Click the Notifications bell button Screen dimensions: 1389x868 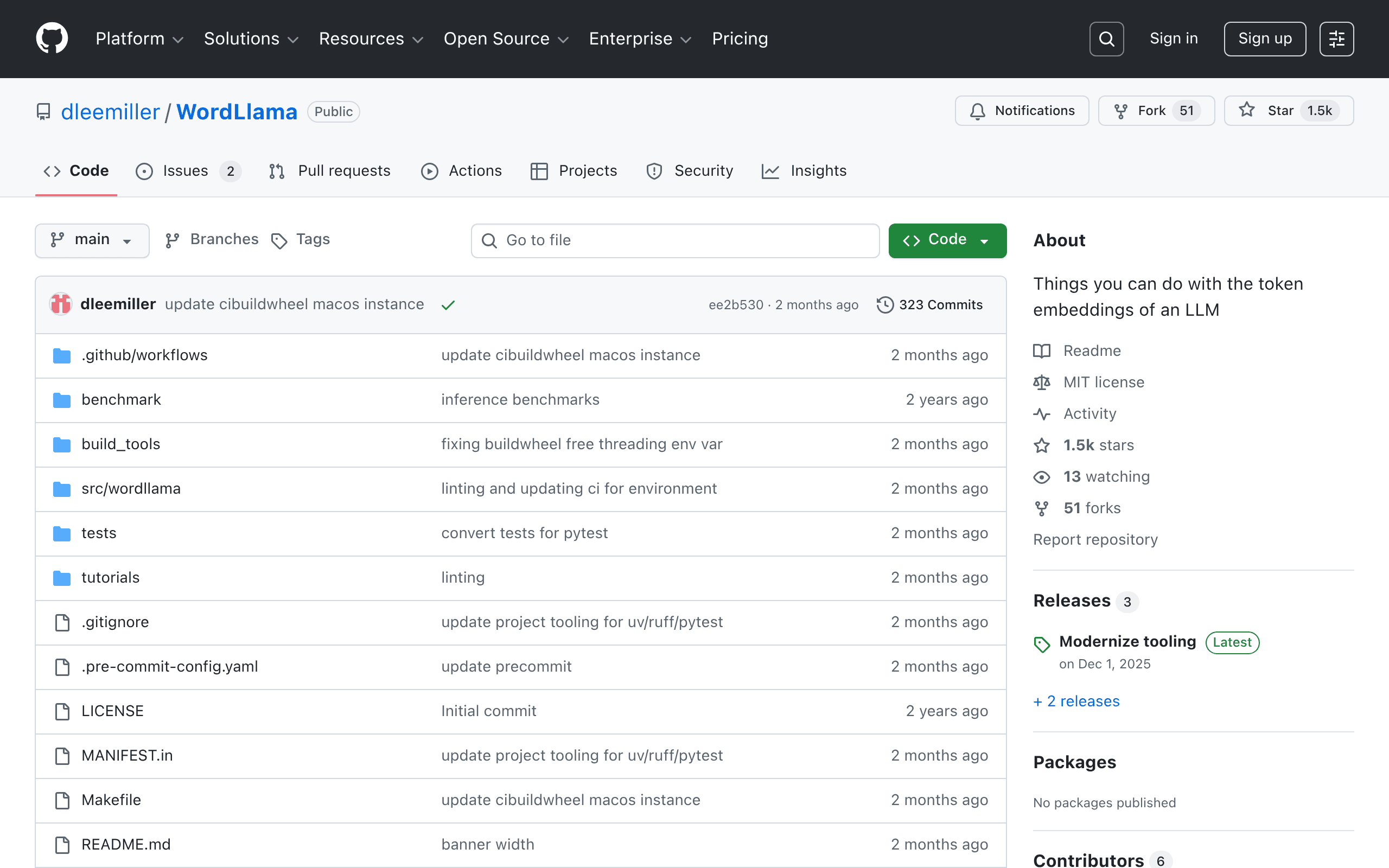pyautogui.click(x=1022, y=111)
